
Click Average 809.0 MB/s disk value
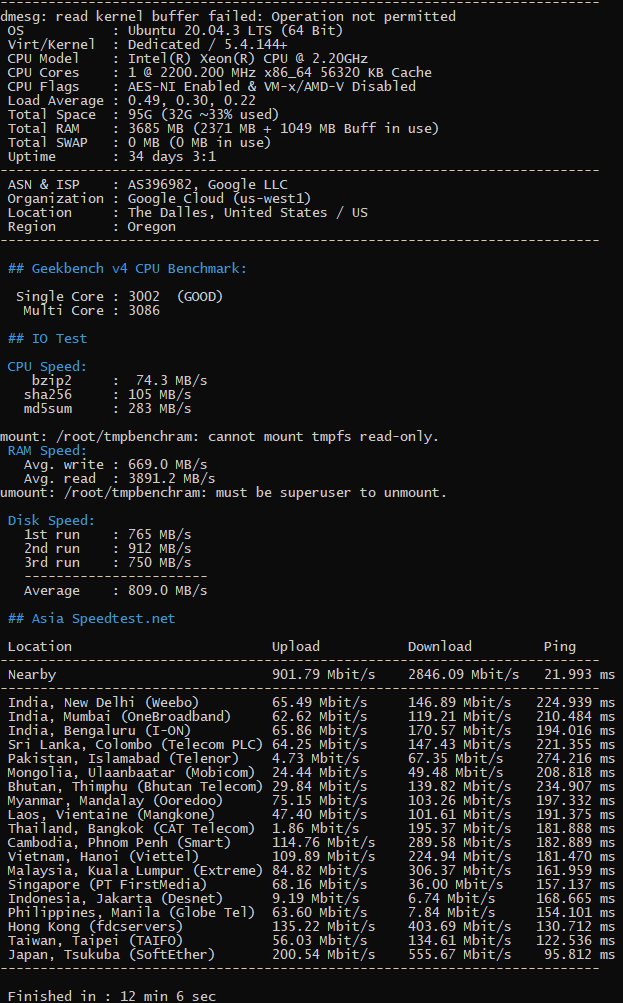pyautogui.click(x=168, y=592)
